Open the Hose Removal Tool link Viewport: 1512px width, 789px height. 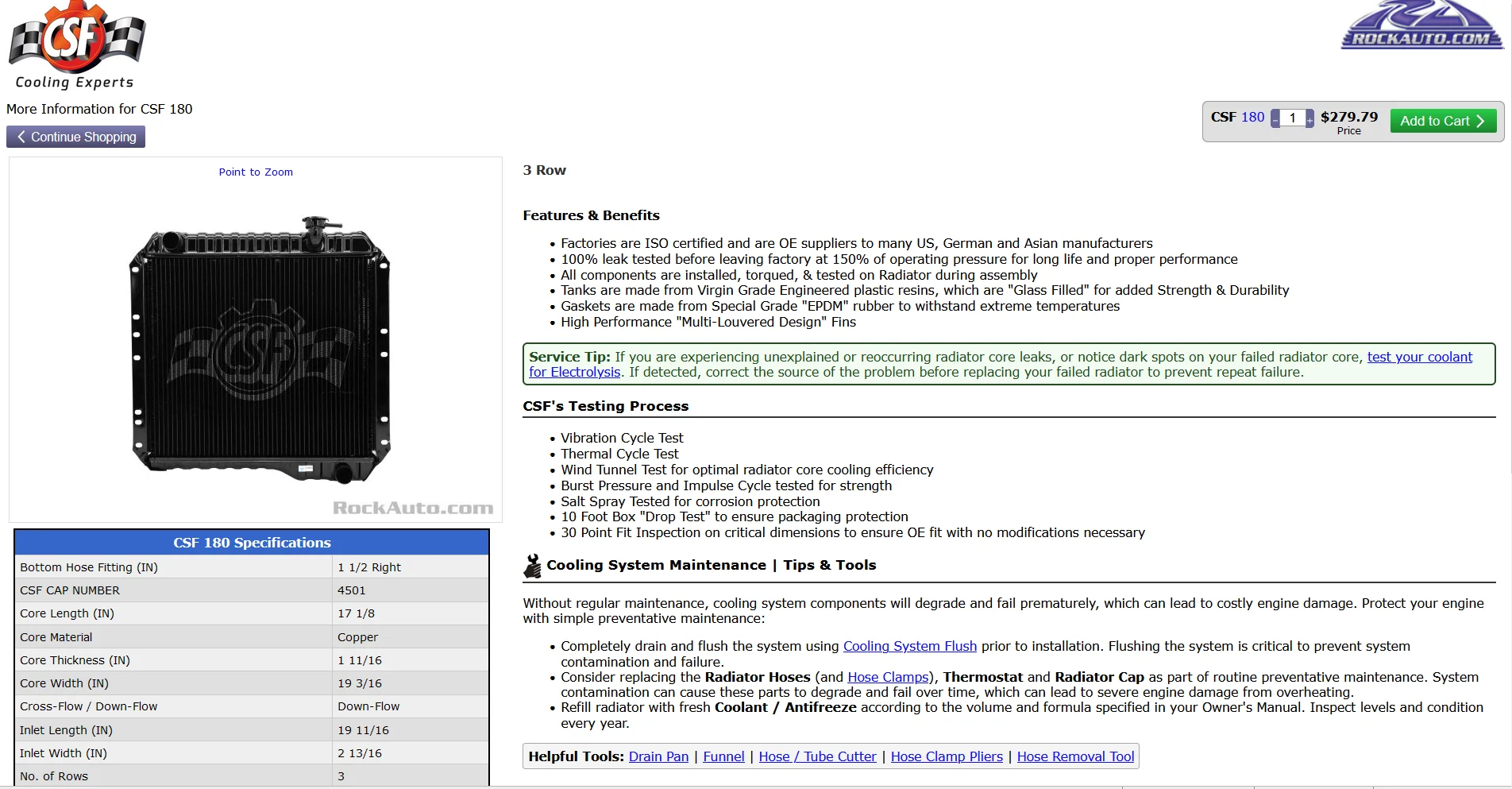[x=1075, y=756]
